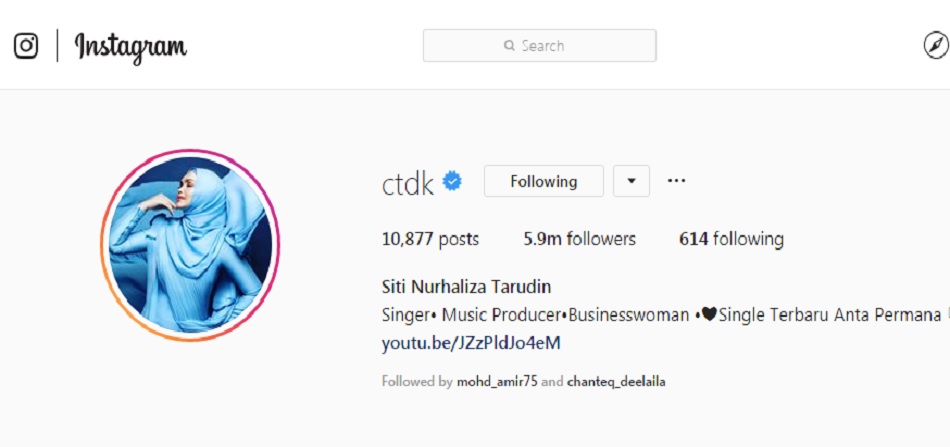This screenshot has height=447, width=950.
Task: Click the ctdk username heading
Action: [x=408, y=184]
